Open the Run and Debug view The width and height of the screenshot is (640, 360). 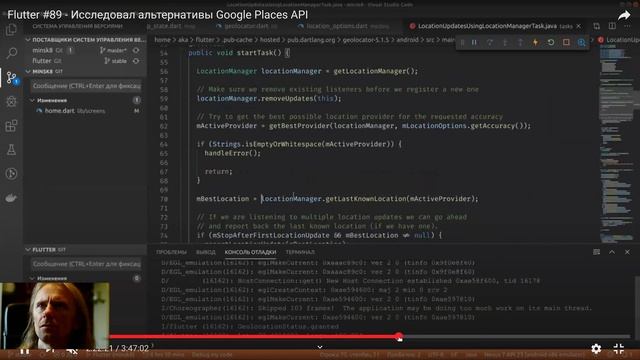pos(11,101)
